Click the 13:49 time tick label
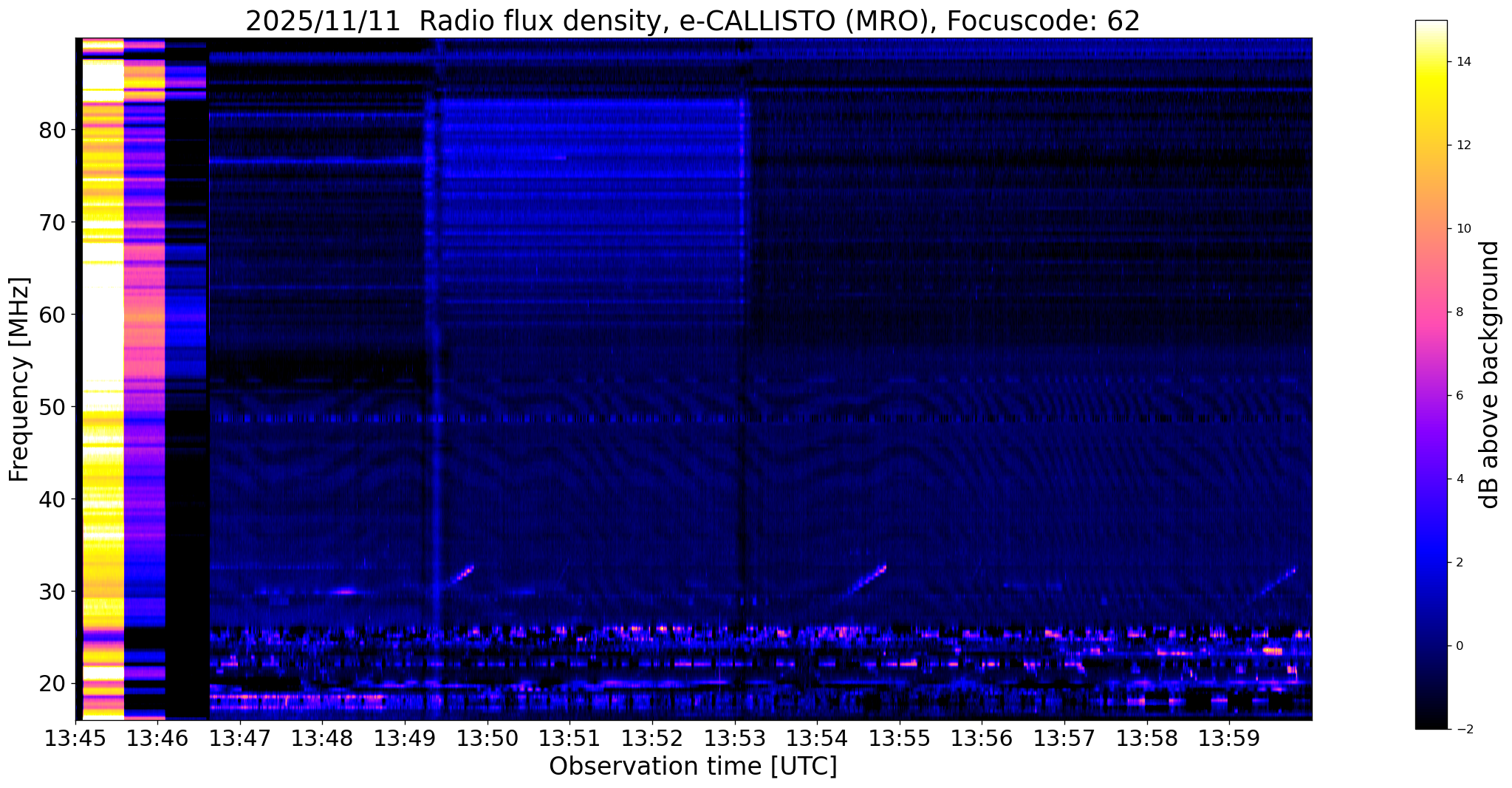 coord(405,738)
